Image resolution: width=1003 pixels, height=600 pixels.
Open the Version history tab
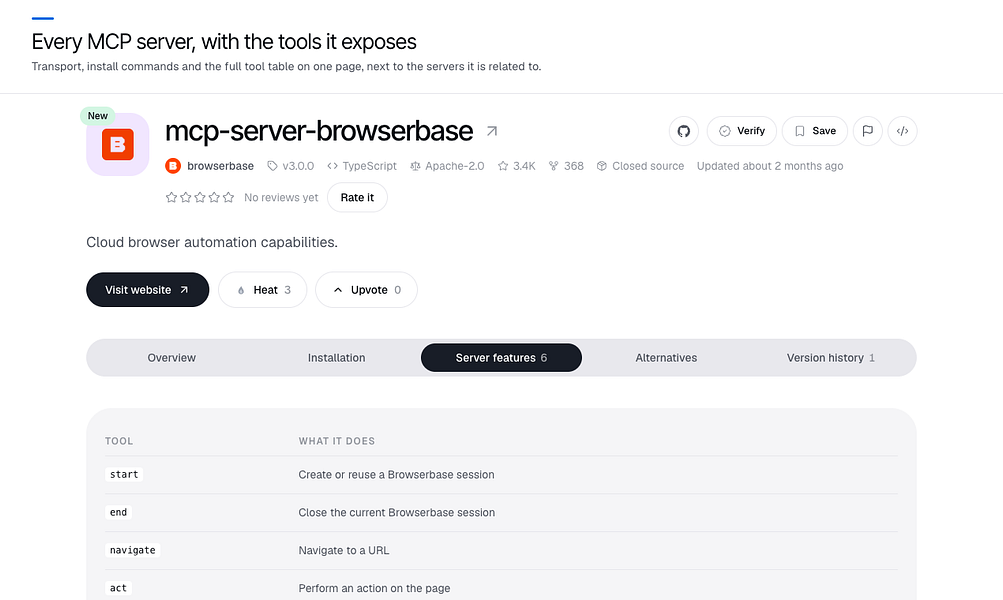click(x=830, y=358)
